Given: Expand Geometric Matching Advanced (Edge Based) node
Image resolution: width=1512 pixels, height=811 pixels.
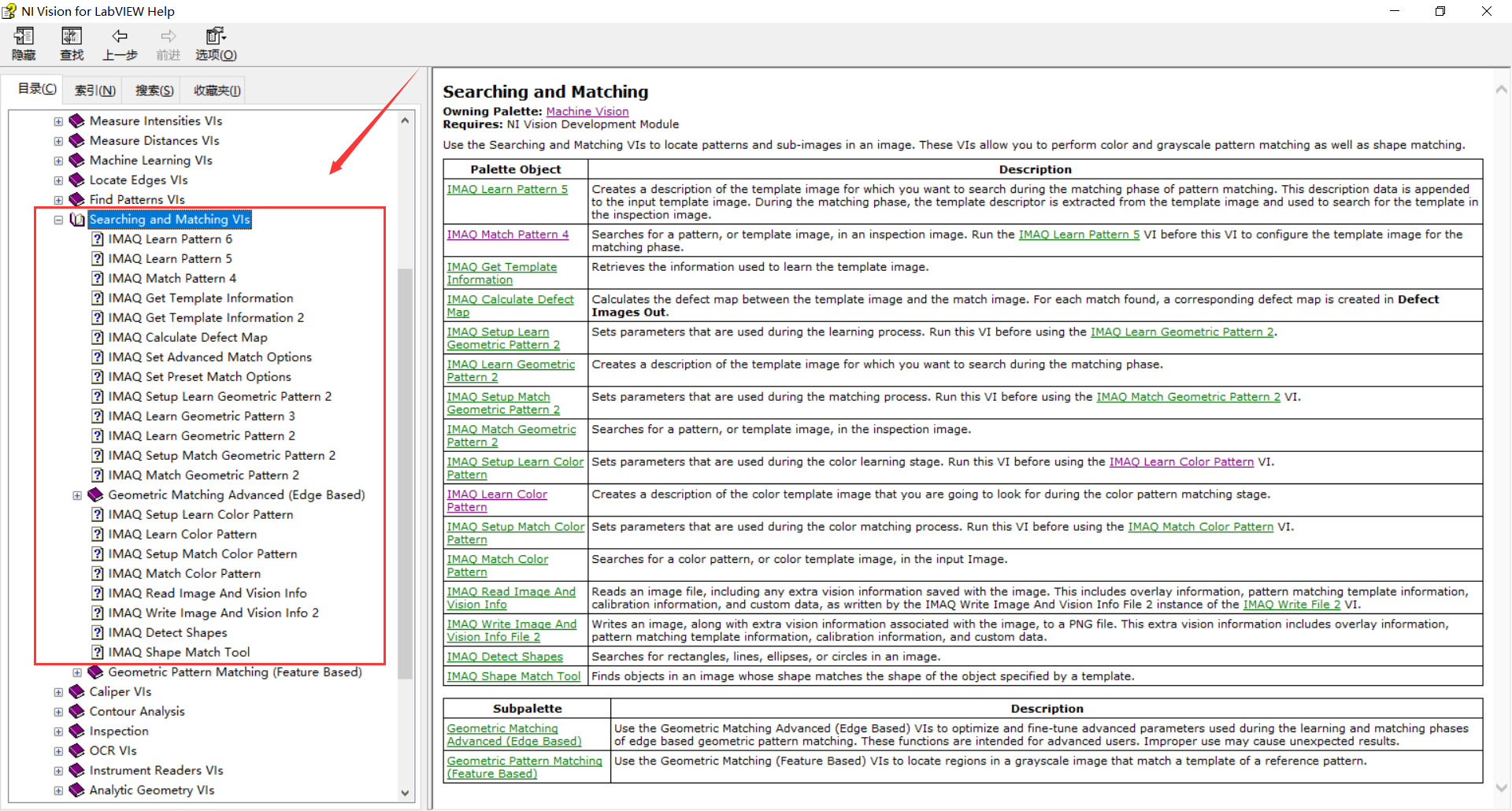Looking at the screenshot, I should 77,496.
